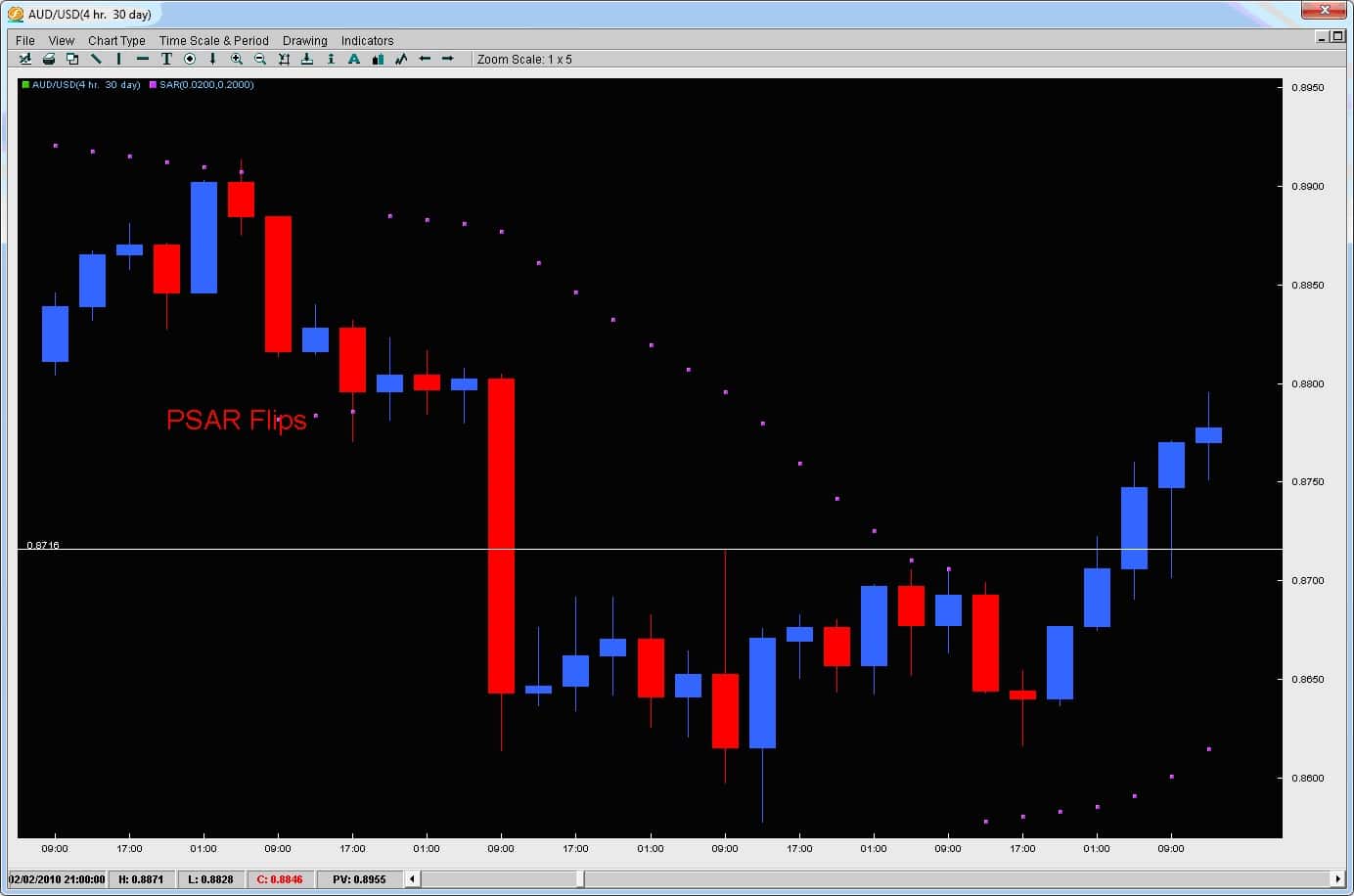The image size is (1354, 896).
Task: Click the PSAR Flips chart annotation
Action: pyautogui.click(x=237, y=420)
